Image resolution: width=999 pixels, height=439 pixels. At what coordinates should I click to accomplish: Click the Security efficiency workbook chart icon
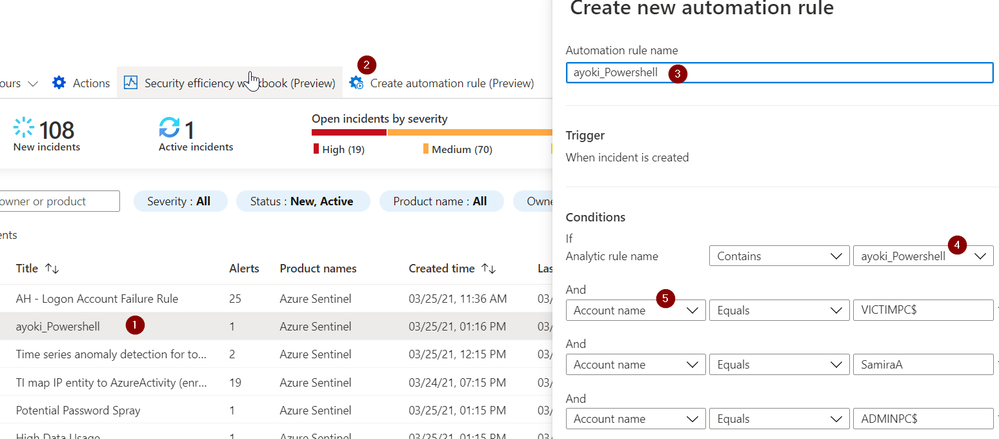point(130,83)
